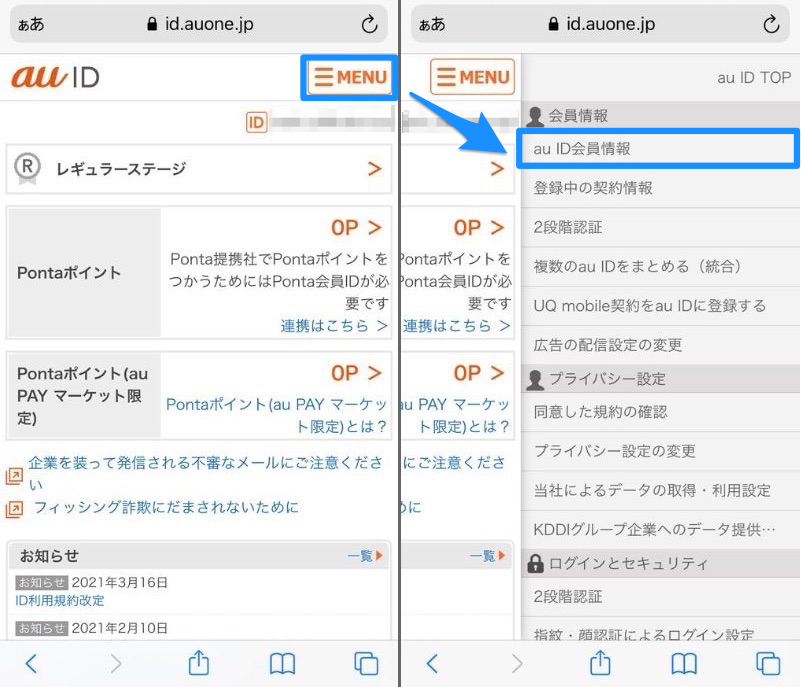Tap id.auone.jp address field in right screen
Image resolution: width=801 pixels, height=687 pixels.
601,24
